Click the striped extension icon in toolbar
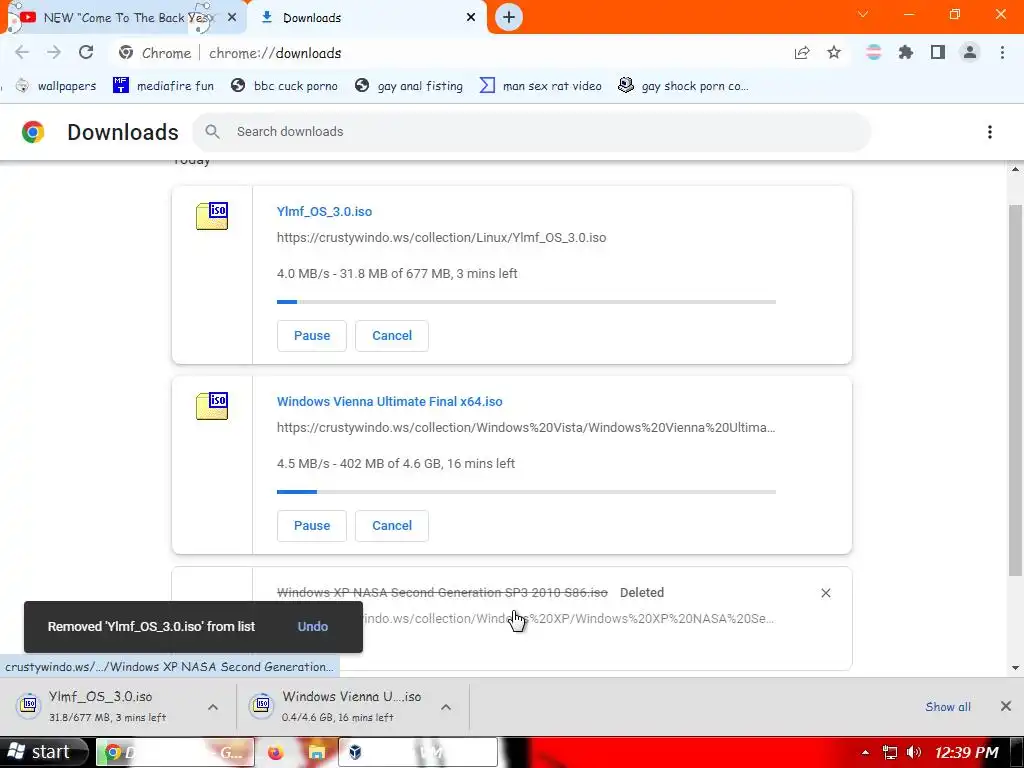This screenshot has width=1024, height=768. click(874, 52)
